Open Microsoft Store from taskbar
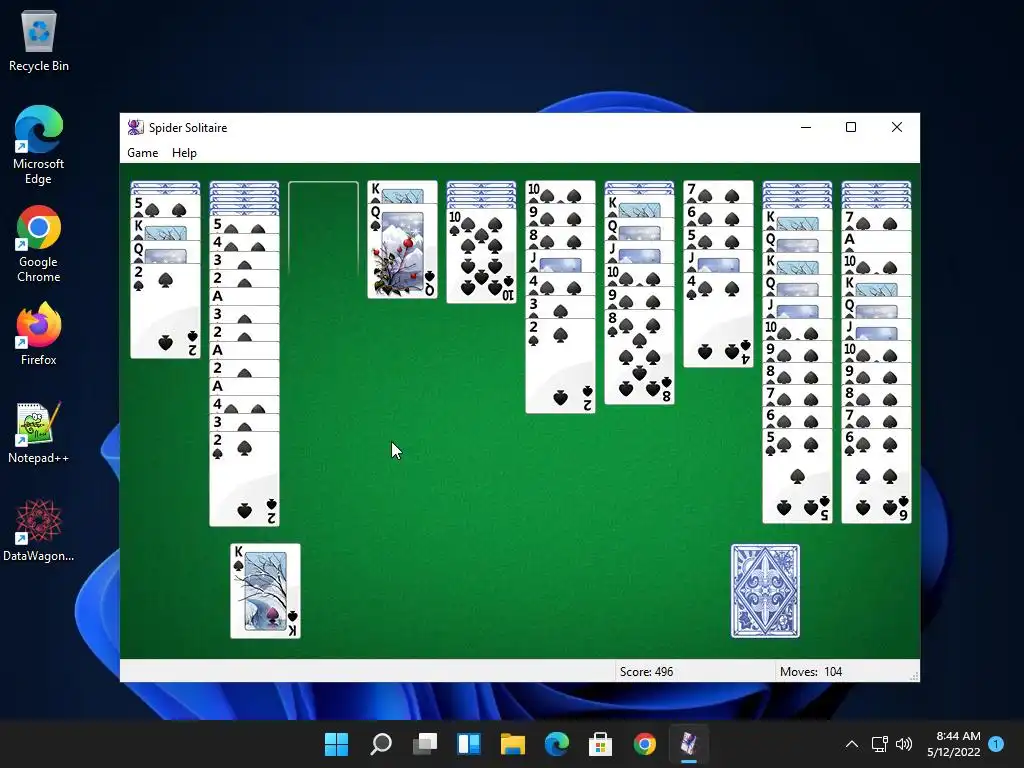 pos(600,744)
